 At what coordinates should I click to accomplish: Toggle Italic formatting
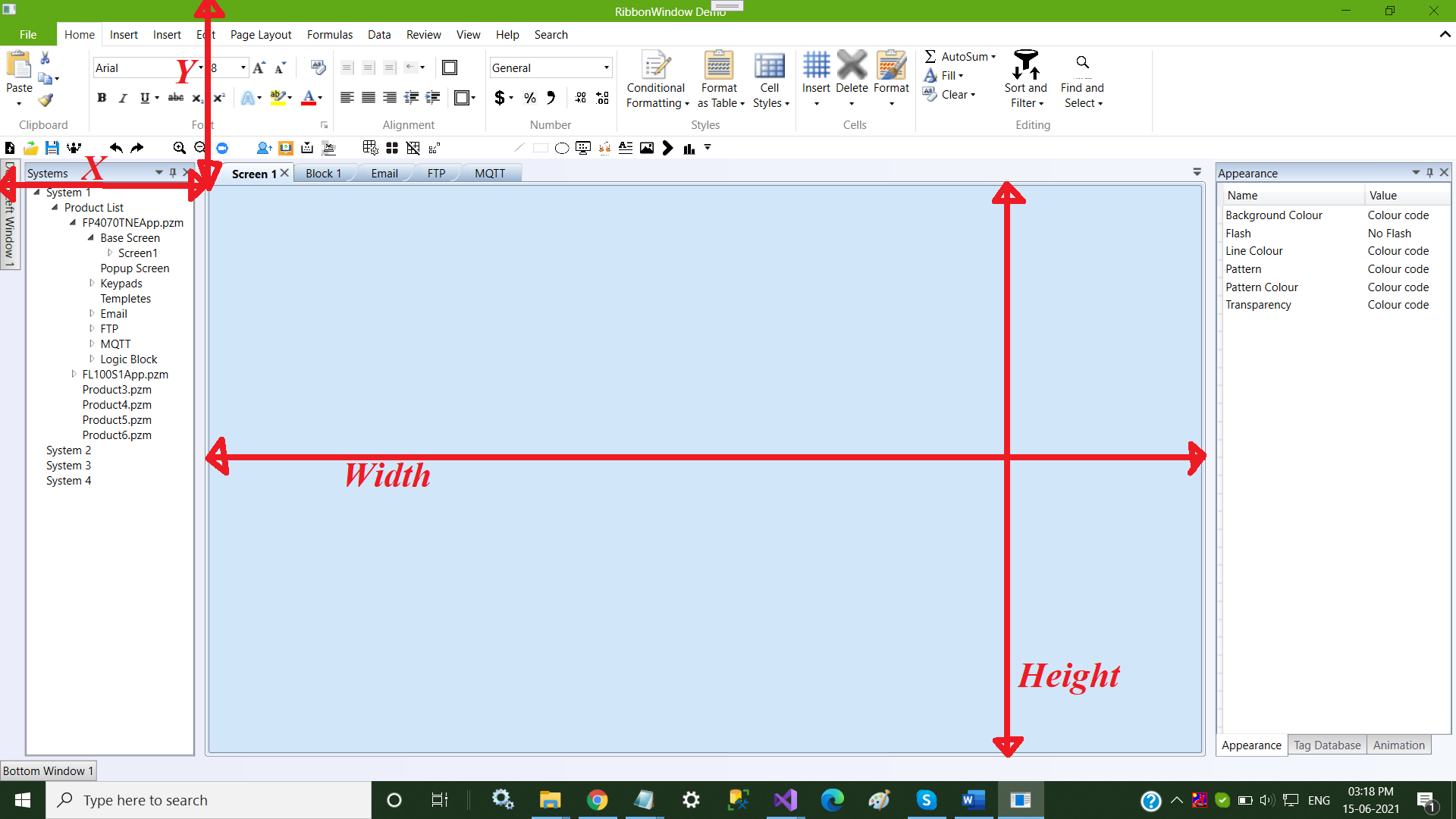click(x=122, y=98)
